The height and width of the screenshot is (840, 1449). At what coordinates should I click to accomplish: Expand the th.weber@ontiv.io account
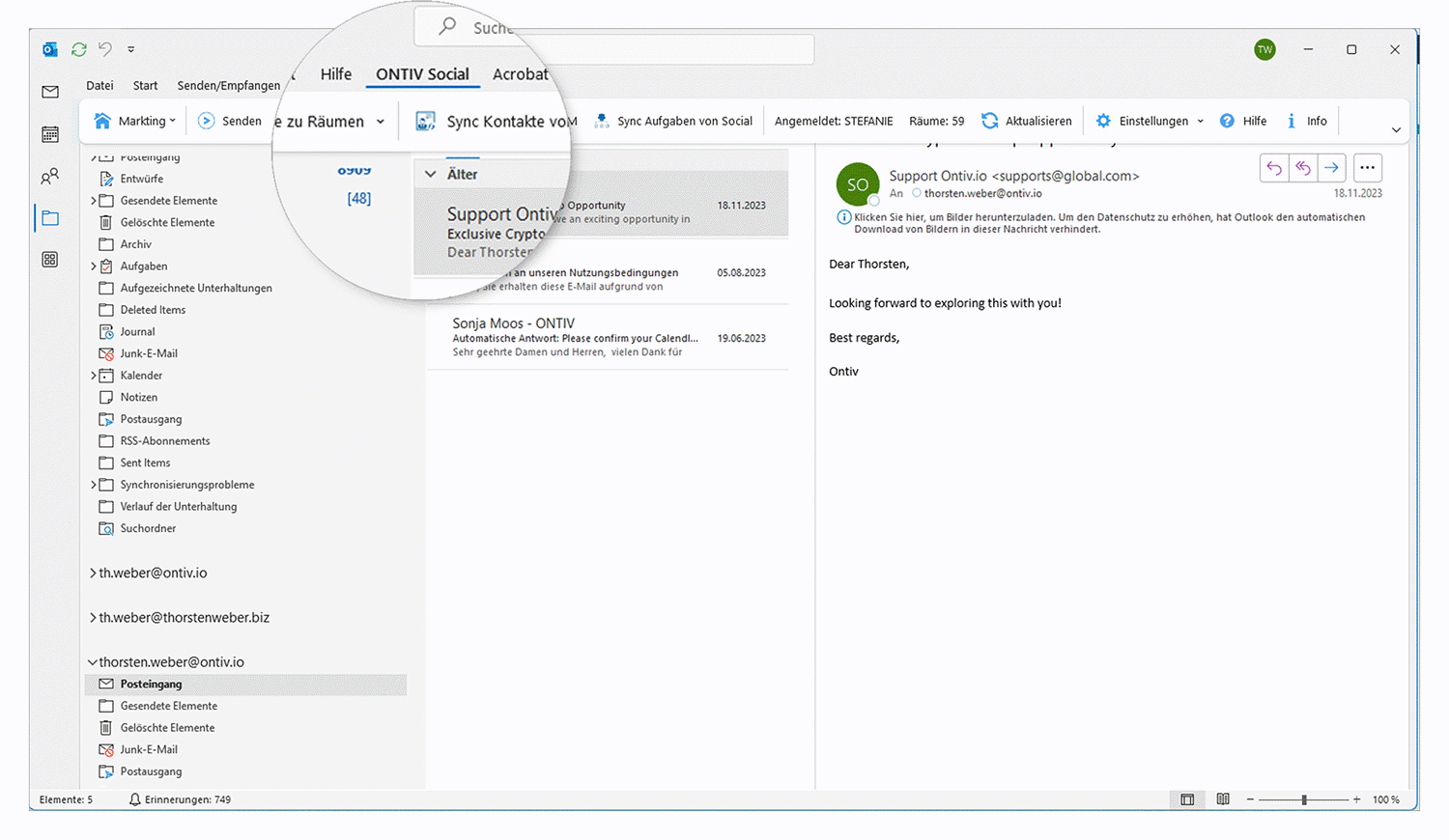point(93,574)
